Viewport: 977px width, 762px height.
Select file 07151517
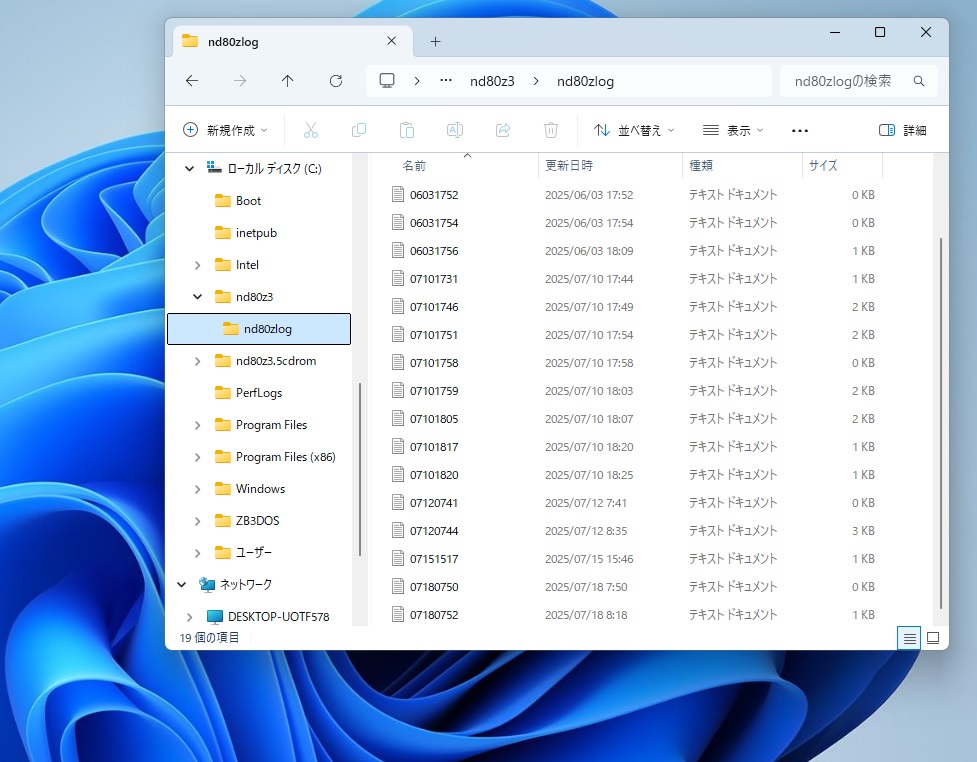tap(434, 559)
